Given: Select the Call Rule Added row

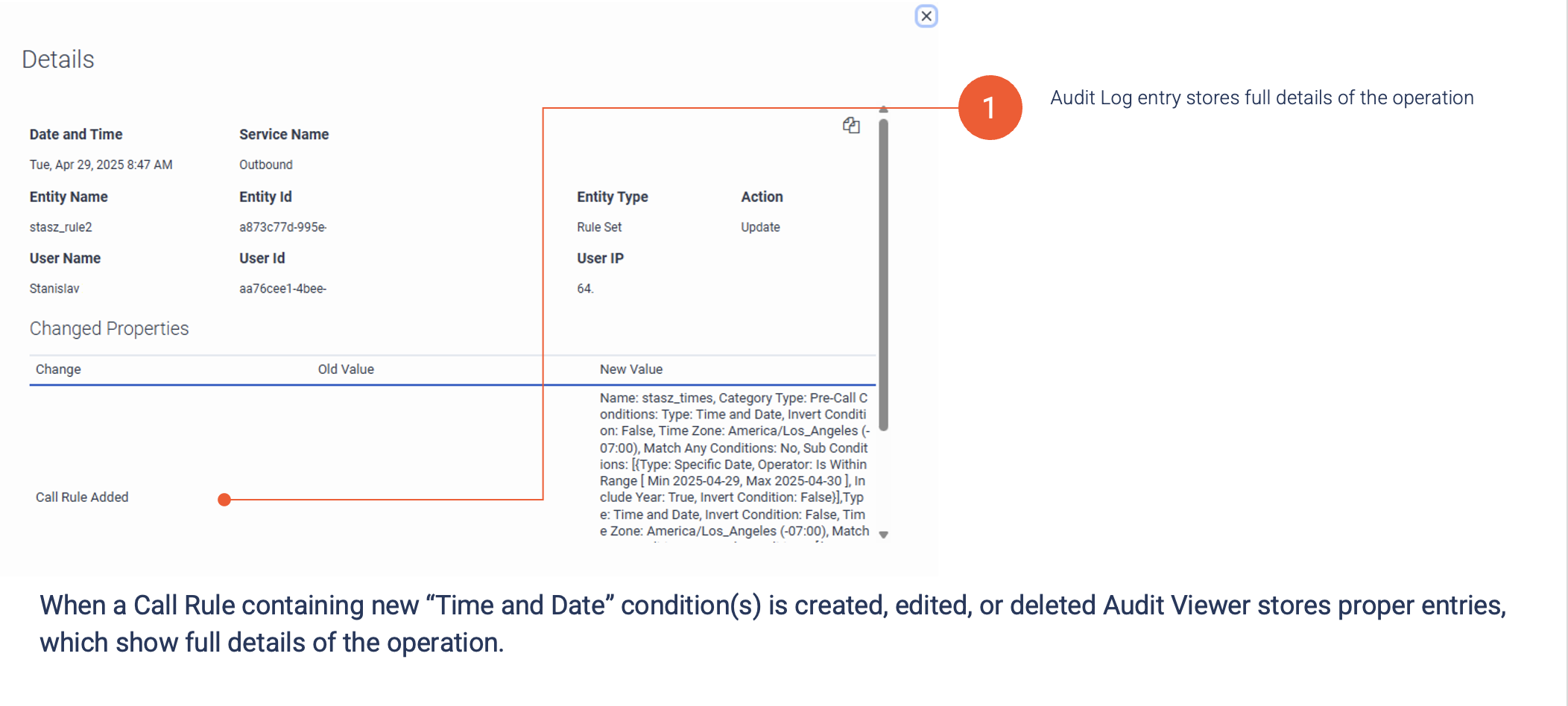Looking at the screenshot, I should (x=82, y=497).
